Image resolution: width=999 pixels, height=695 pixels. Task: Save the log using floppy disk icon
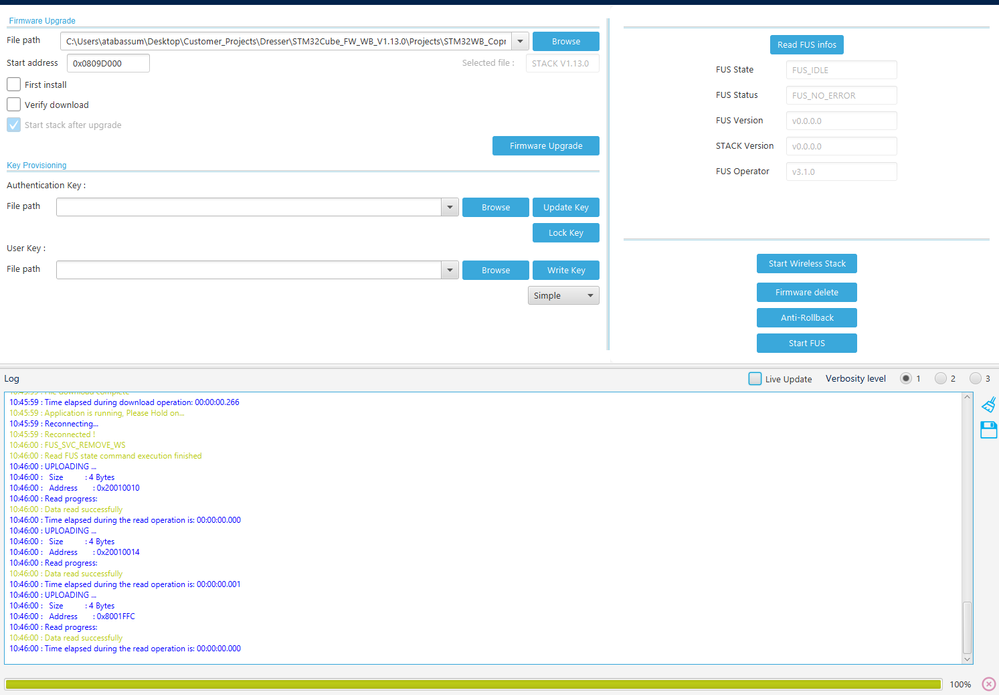coord(988,430)
